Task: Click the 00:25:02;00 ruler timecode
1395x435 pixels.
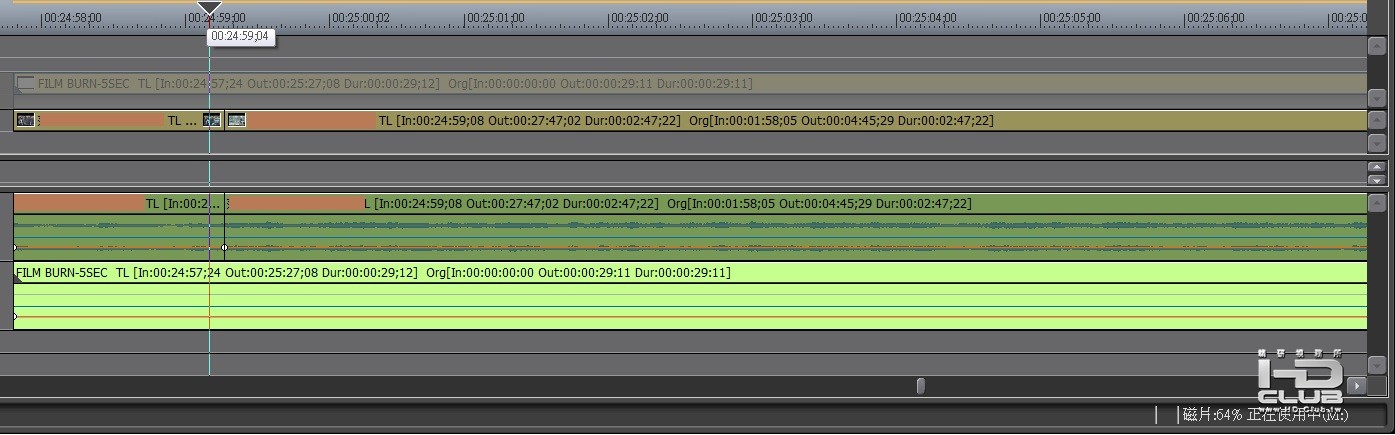Action: click(x=639, y=18)
